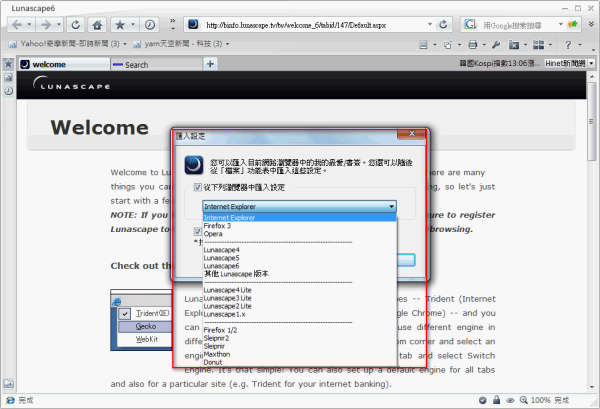Expand back button history dropdown arrow
Image resolution: width=600 pixels, height=409 pixels.
(x=29, y=25)
